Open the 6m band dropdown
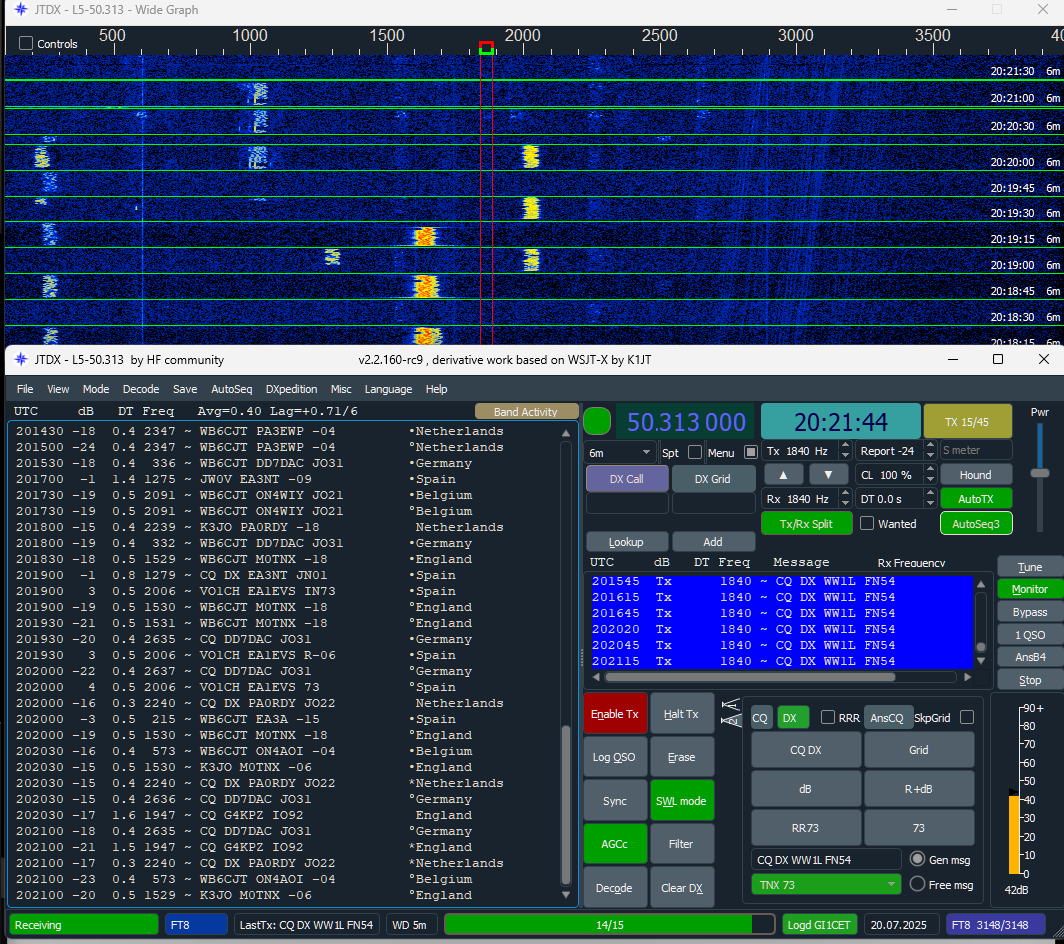 [x=618, y=452]
